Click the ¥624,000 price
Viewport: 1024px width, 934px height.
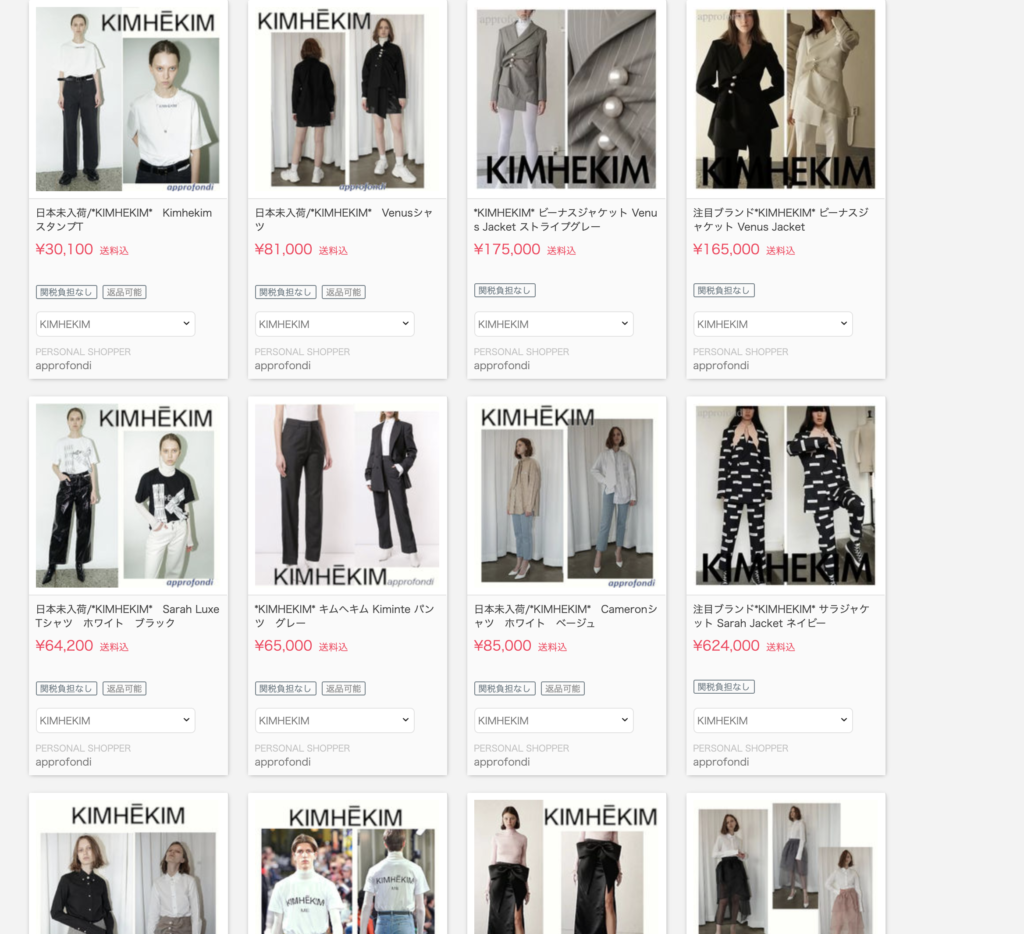(x=726, y=646)
